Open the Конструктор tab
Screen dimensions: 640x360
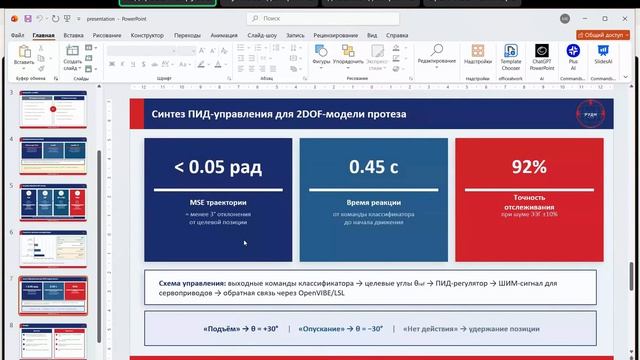(x=147, y=36)
